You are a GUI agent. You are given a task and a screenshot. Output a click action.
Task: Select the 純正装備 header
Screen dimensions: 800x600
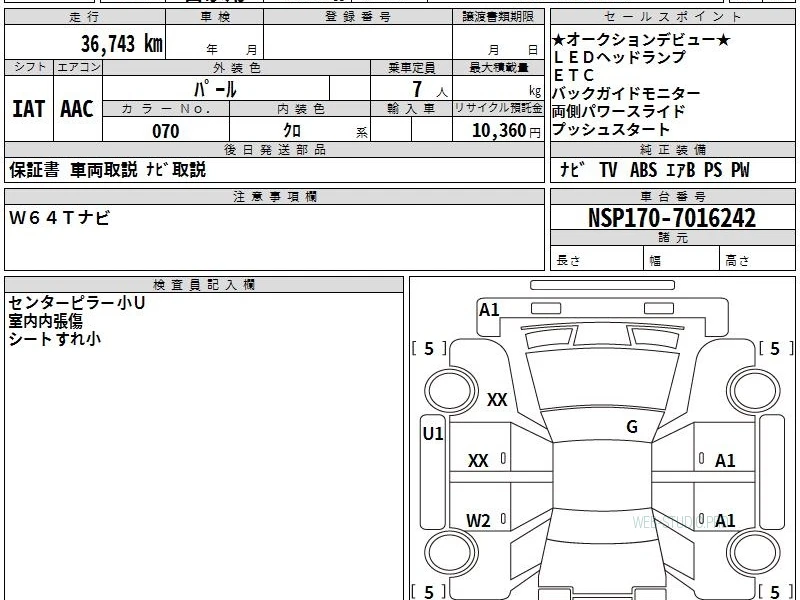point(672,150)
